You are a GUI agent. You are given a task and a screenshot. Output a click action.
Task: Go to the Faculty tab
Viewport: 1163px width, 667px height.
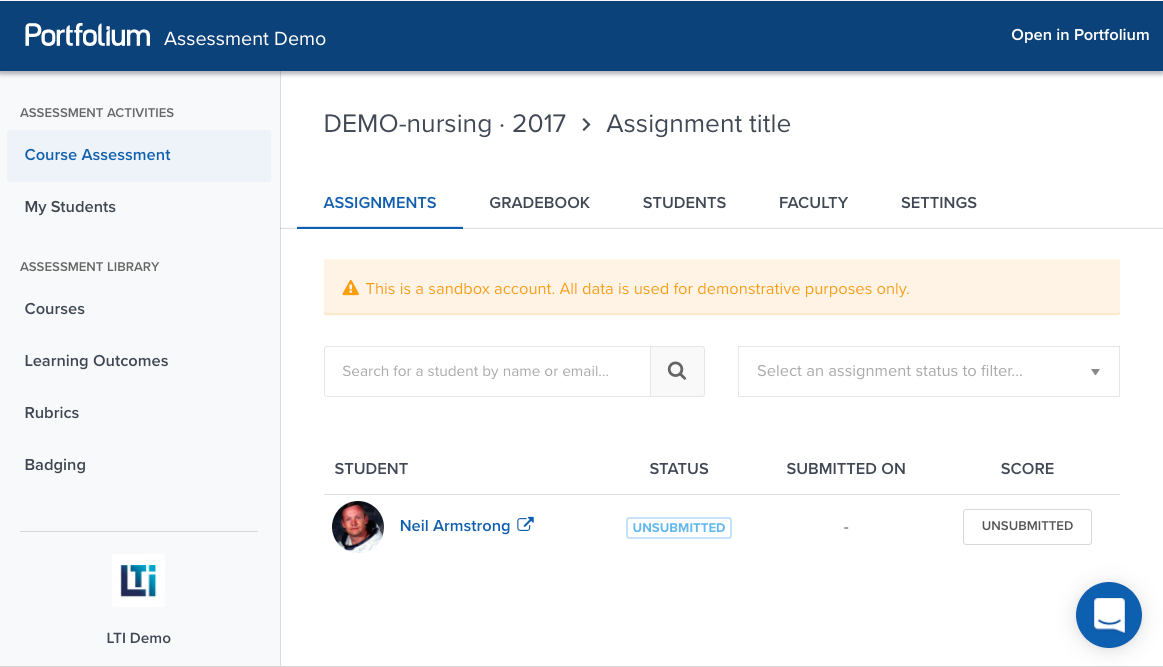[x=813, y=202]
